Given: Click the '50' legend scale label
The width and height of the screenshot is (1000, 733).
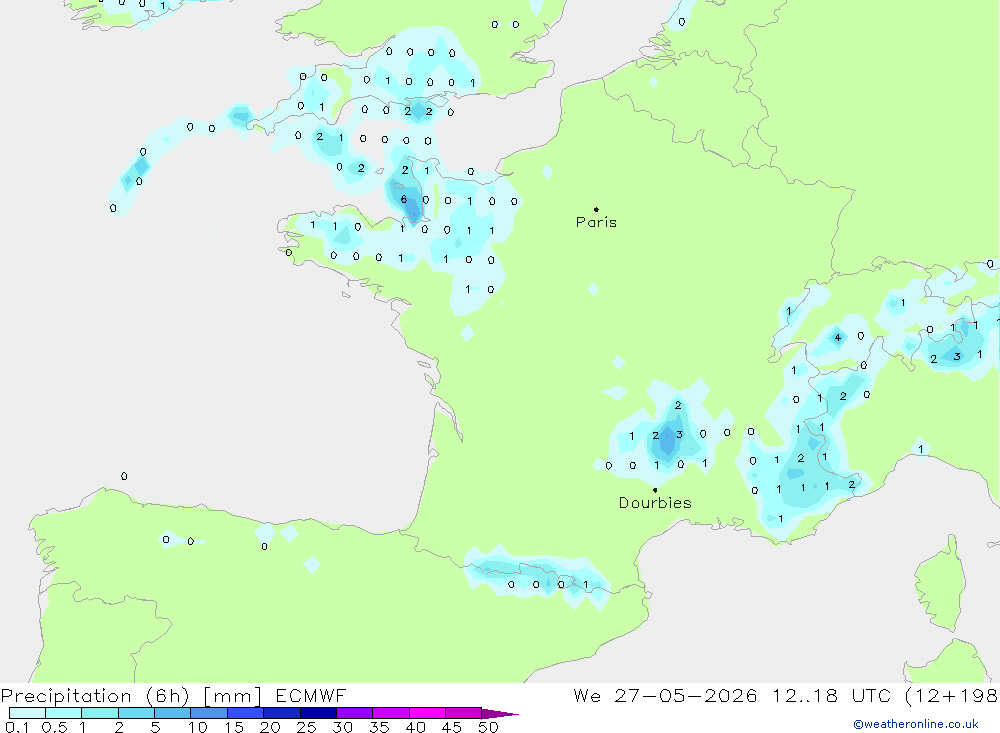Looking at the screenshot, I should (488, 727).
